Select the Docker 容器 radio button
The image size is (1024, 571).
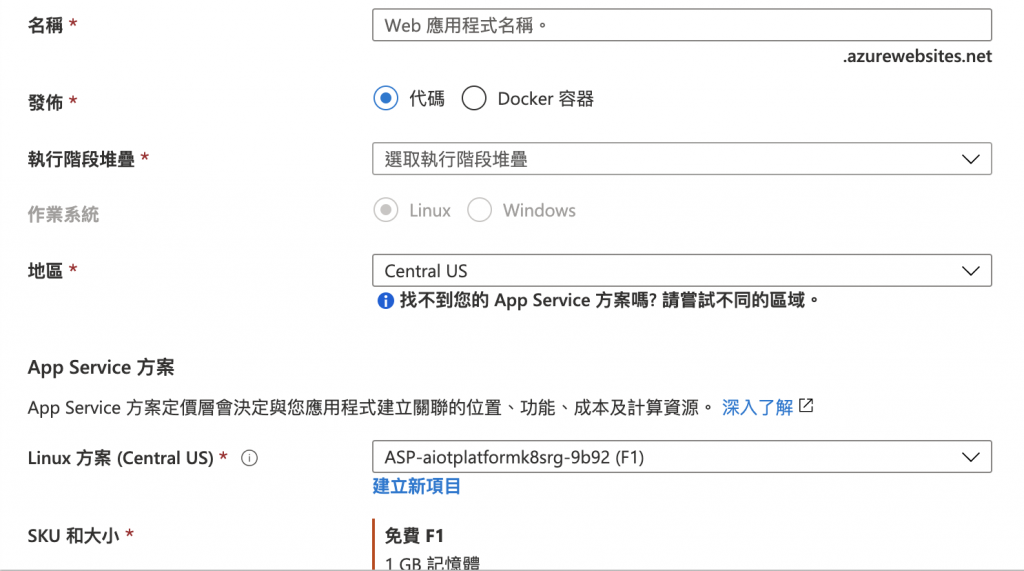pos(473,99)
